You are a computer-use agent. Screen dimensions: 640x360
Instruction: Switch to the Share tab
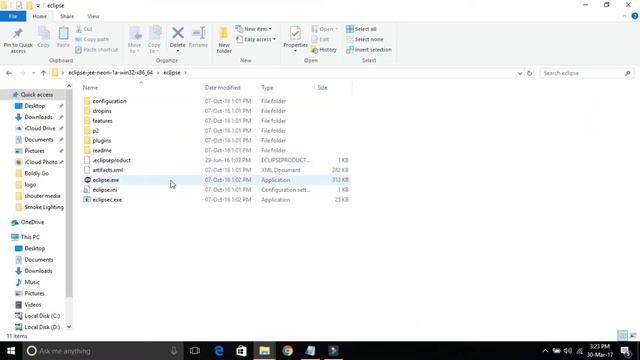67,16
